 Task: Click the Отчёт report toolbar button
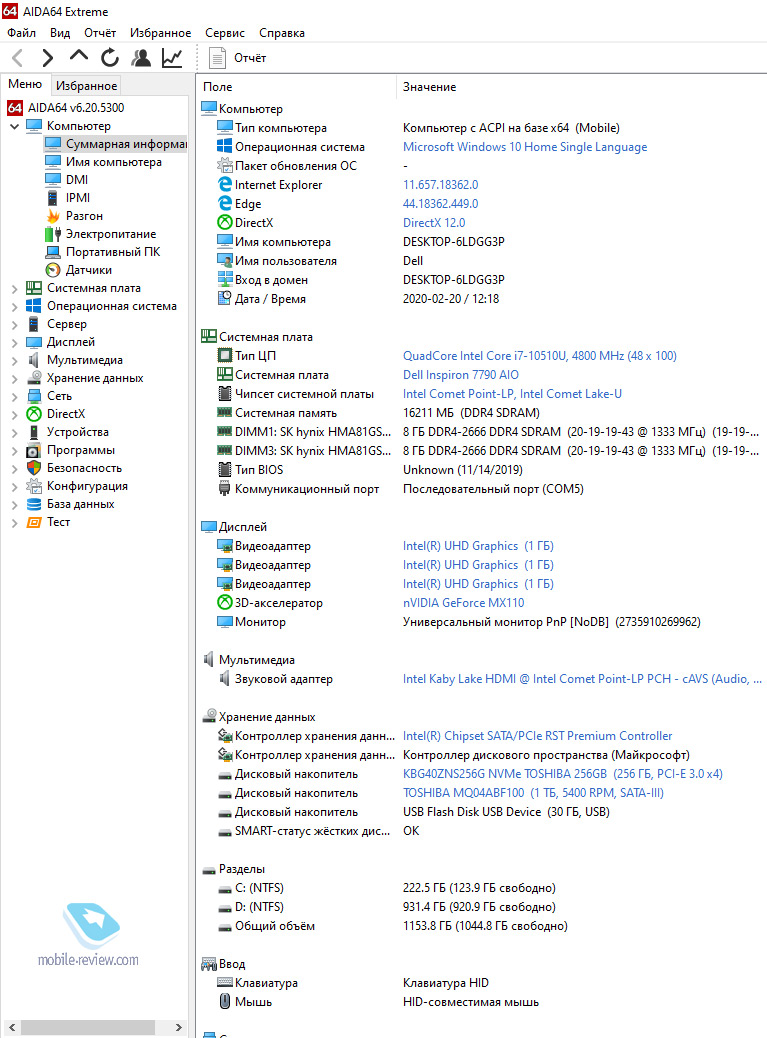click(238, 58)
